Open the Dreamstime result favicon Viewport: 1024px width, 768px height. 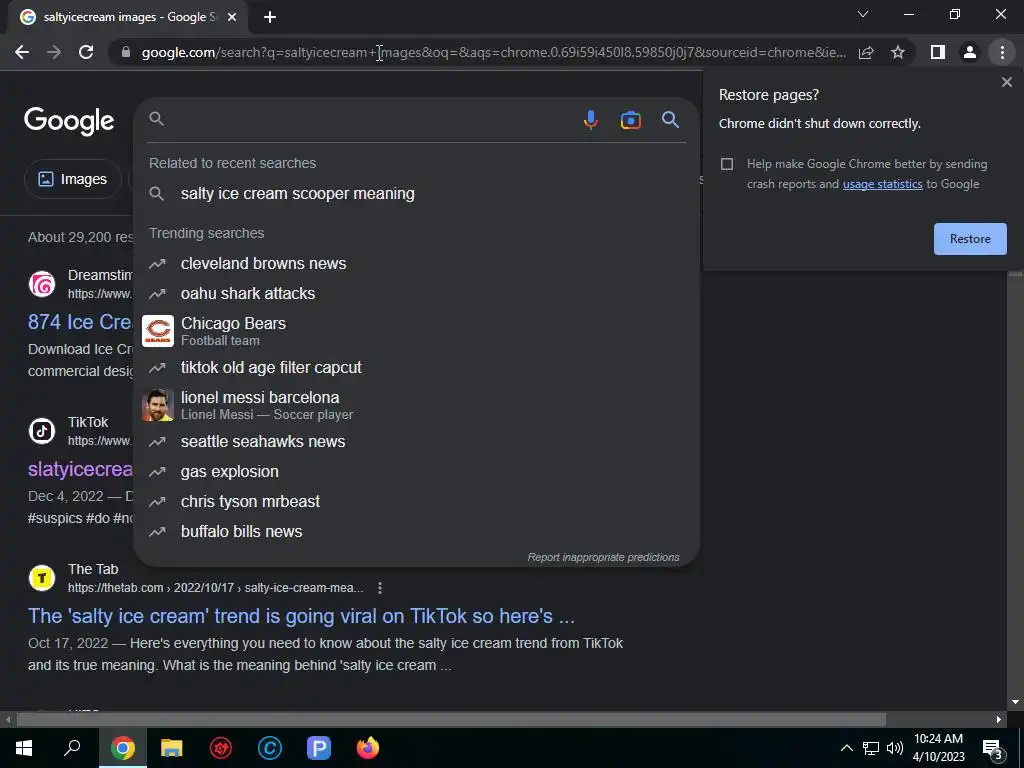tap(42, 284)
